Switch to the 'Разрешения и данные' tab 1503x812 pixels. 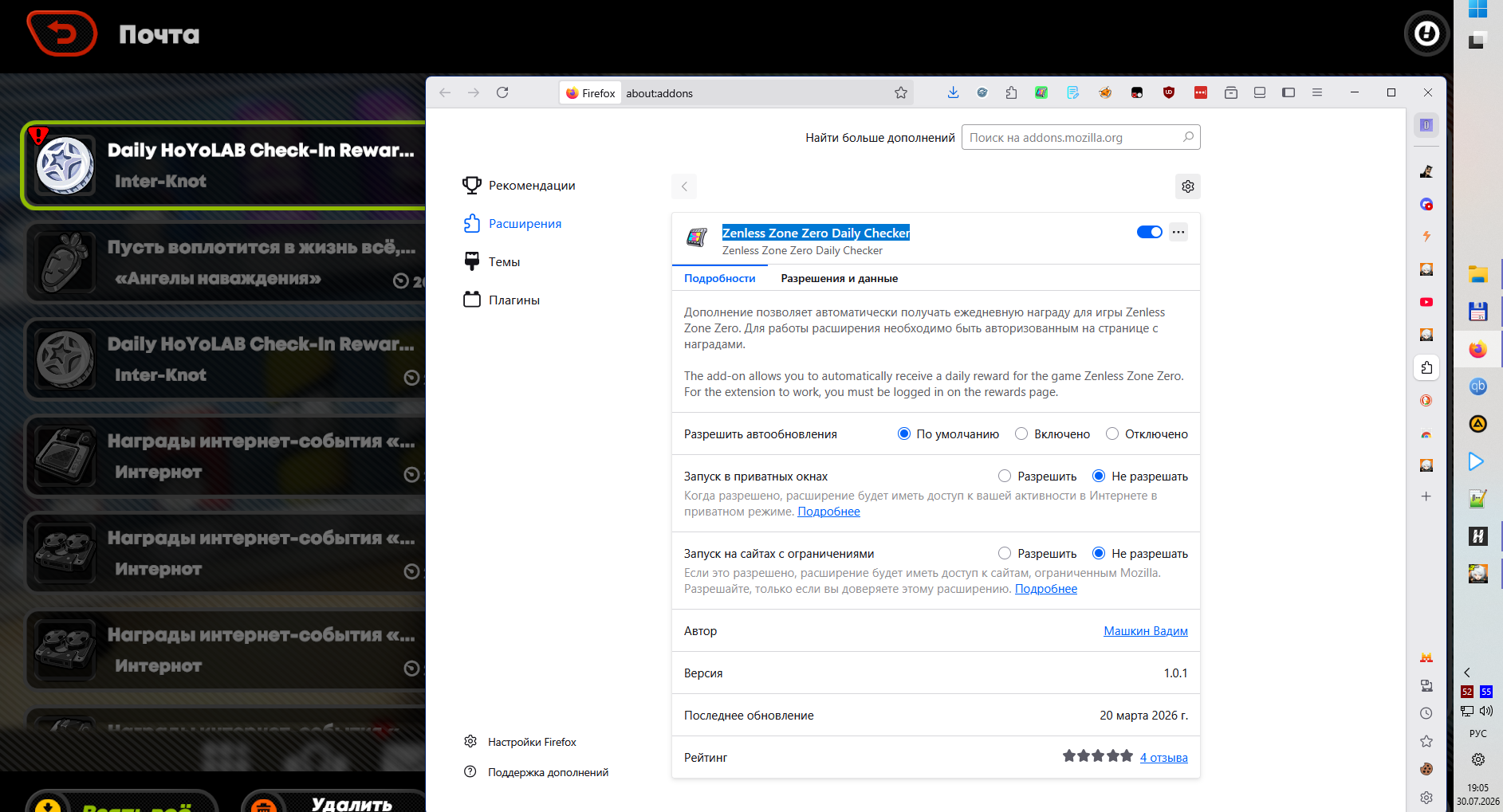[840, 278]
